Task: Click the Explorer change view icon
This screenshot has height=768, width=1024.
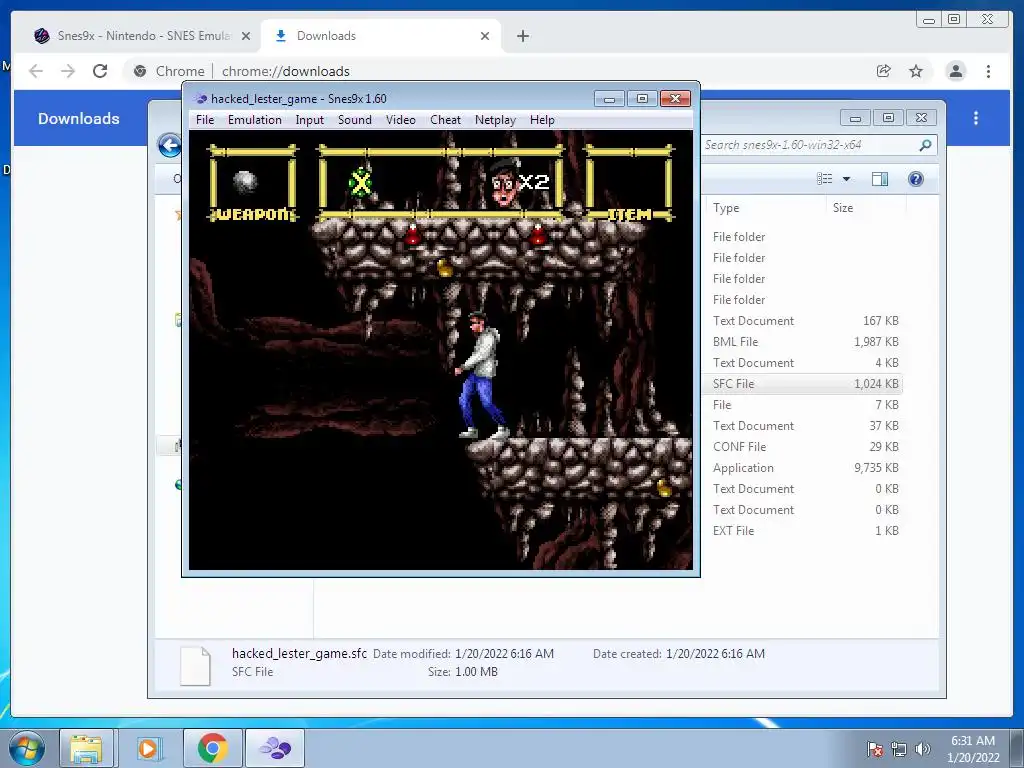Action: (825, 179)
